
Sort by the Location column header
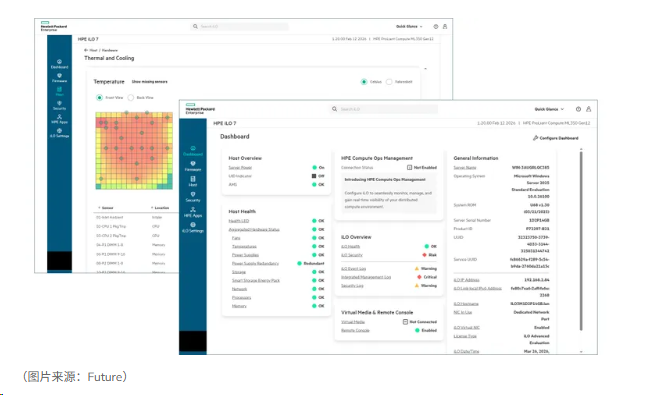coord(160,208)
